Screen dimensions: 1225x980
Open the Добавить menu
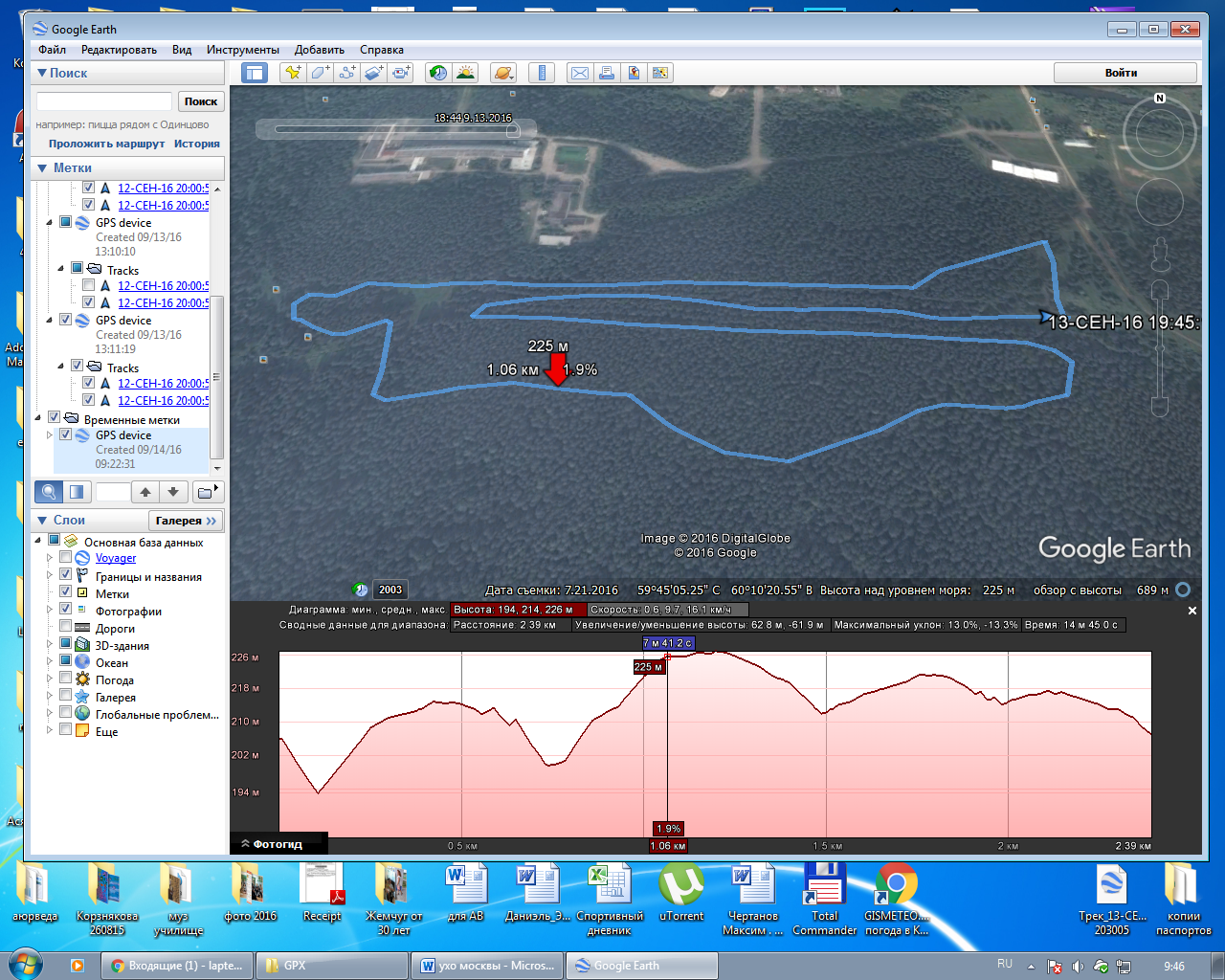[320, 50]
